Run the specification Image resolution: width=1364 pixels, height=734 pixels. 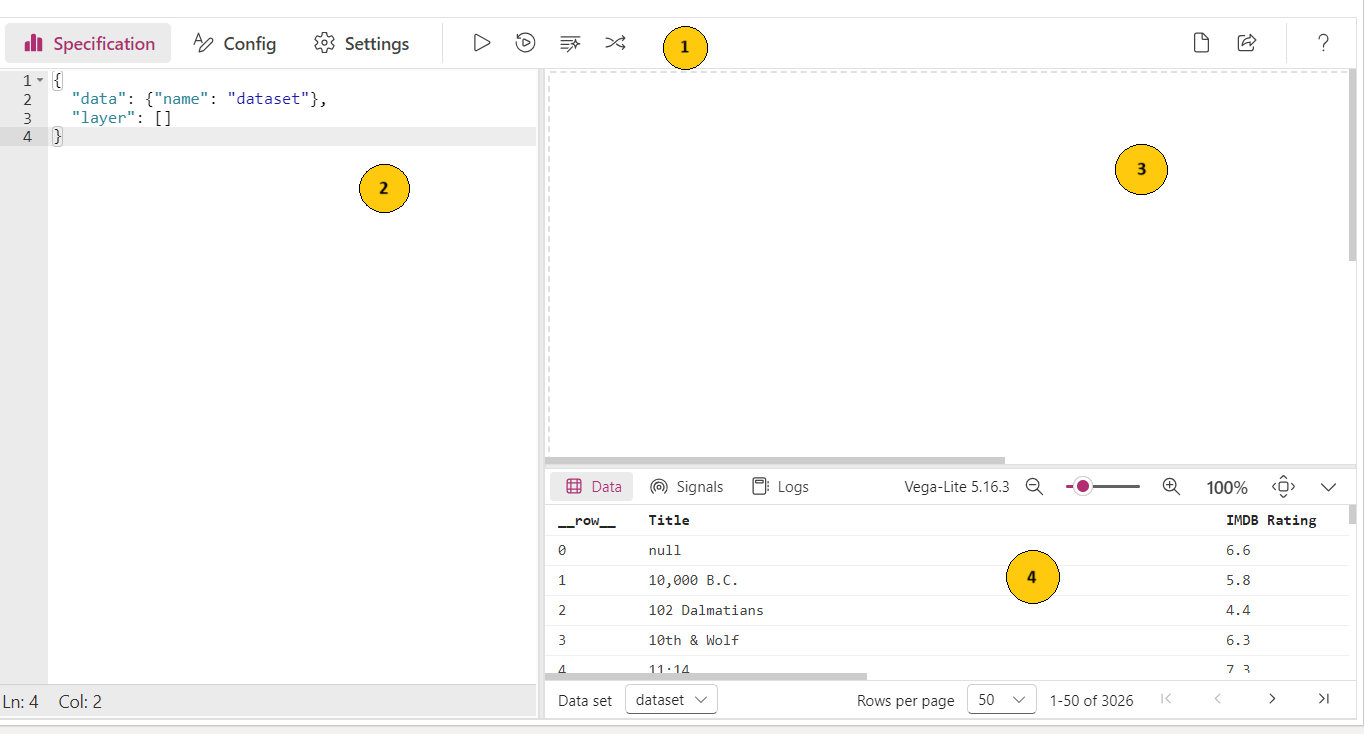tap(481, 42)
